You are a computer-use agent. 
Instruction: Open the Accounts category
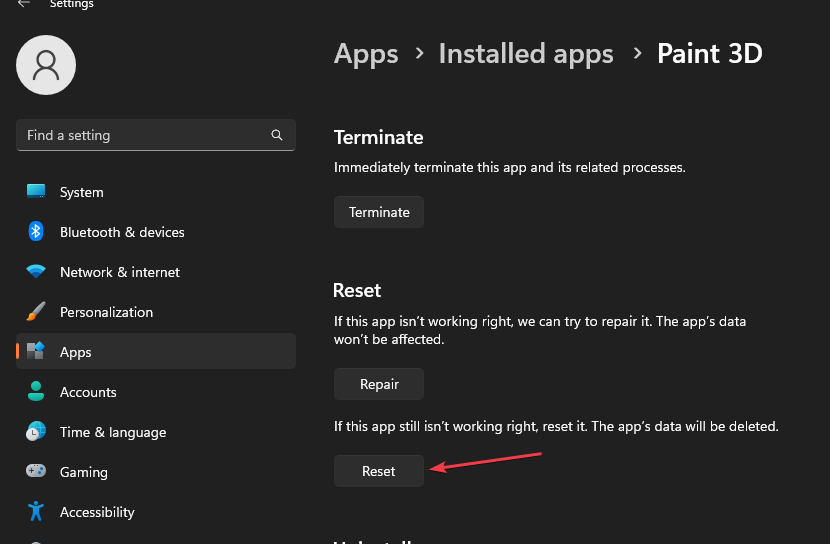click(156, 392)
